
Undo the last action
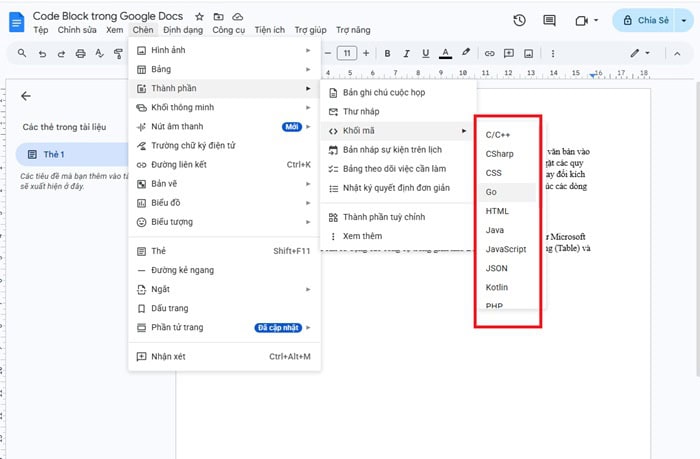[x=42, y=54]
